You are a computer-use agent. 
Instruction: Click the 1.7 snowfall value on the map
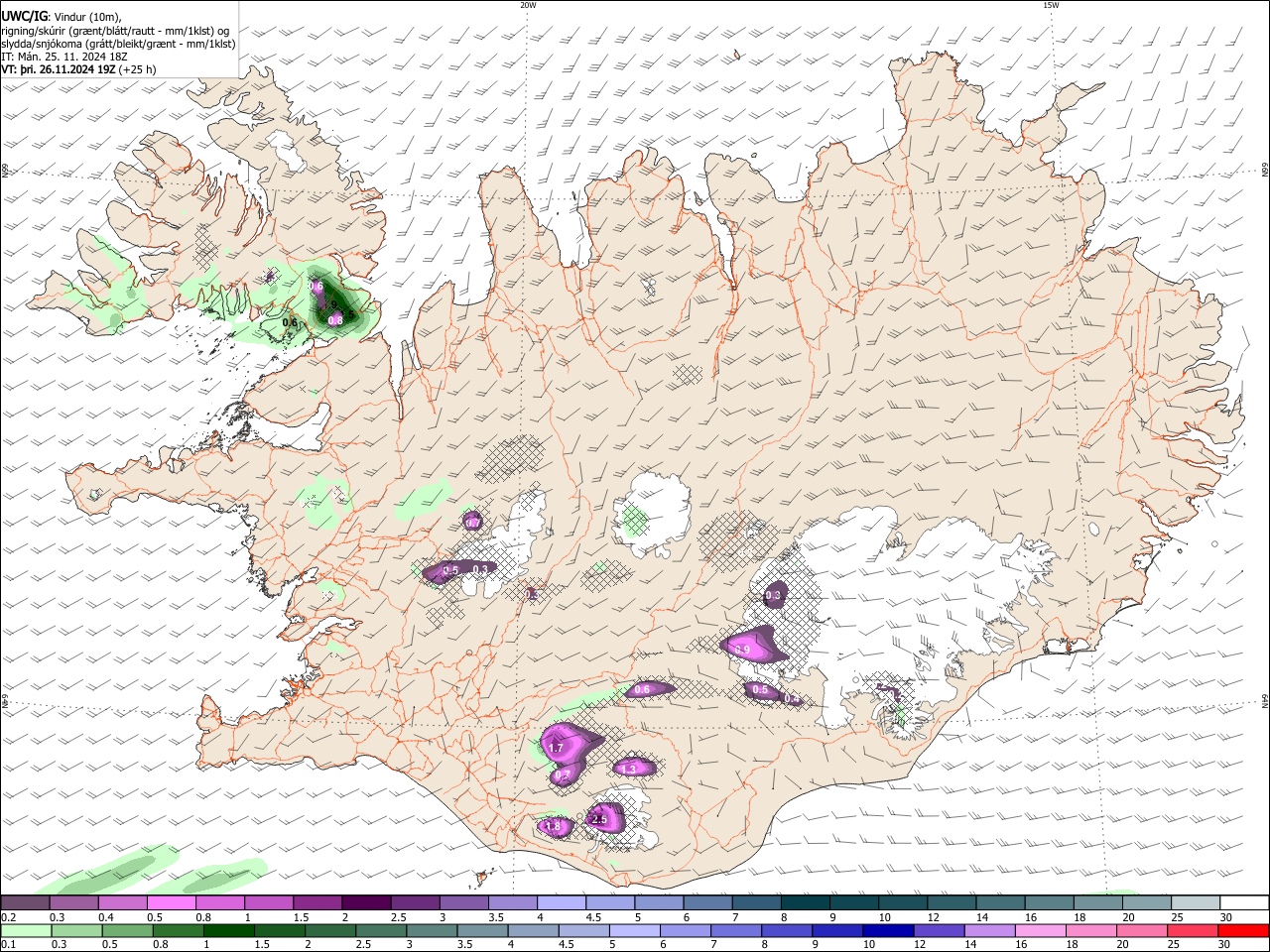pyautogui.click(x=556, y=748)
